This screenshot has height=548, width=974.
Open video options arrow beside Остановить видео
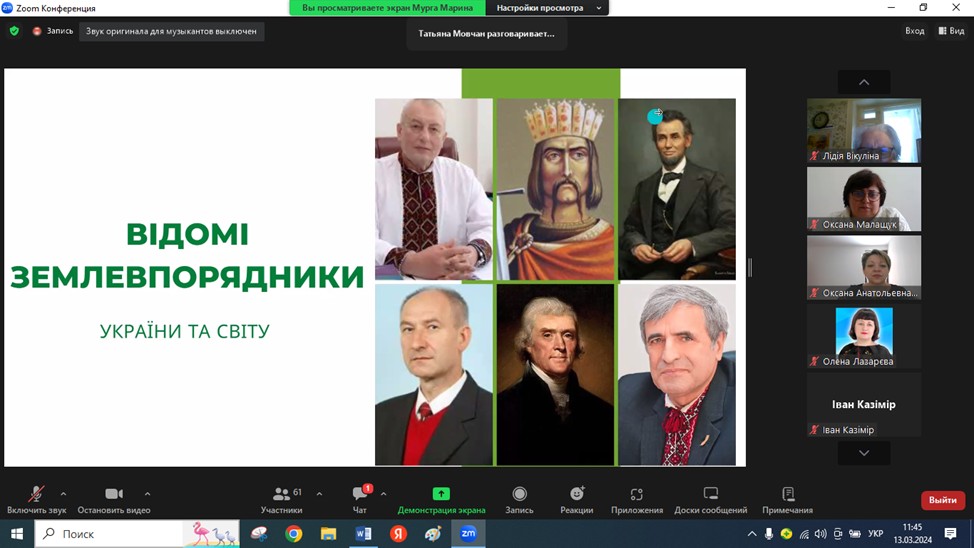pyautogui.click(x=147, y=494)
